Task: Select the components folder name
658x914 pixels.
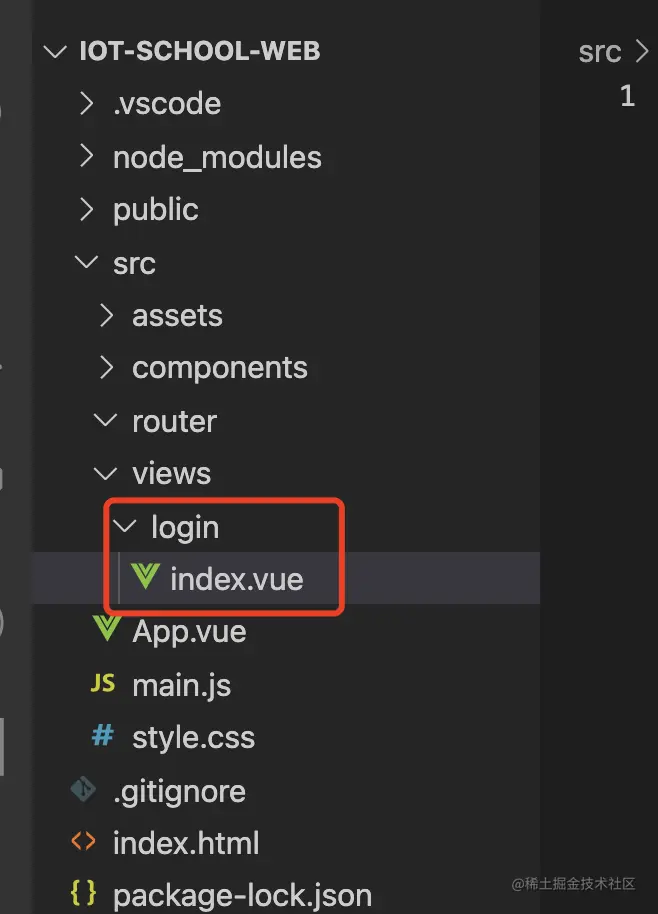Action: click(x=220, y=369)
